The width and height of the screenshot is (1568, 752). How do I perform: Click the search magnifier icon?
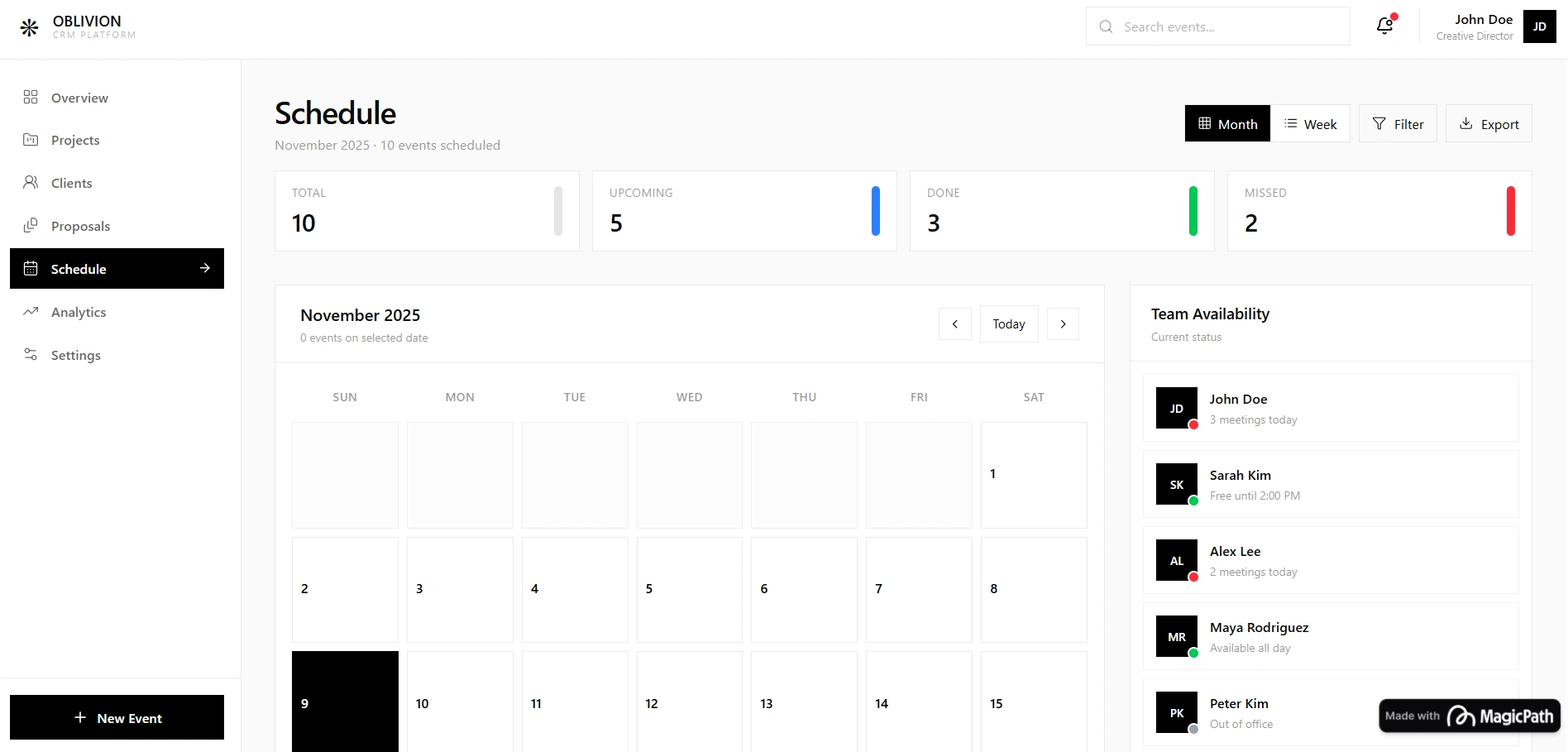pyautogui.click(x=1106, y=26)
